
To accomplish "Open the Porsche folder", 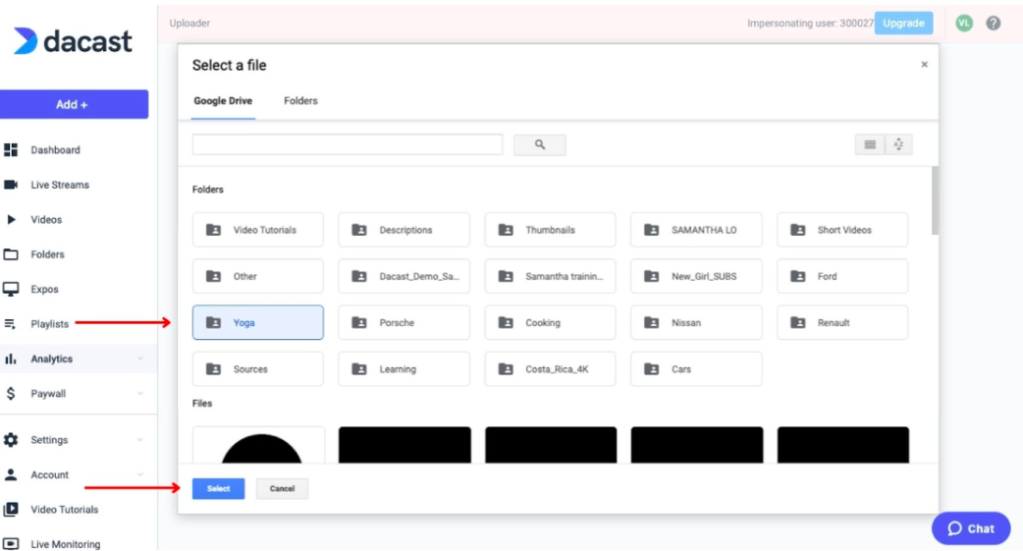I will click(x=404, y=323).
